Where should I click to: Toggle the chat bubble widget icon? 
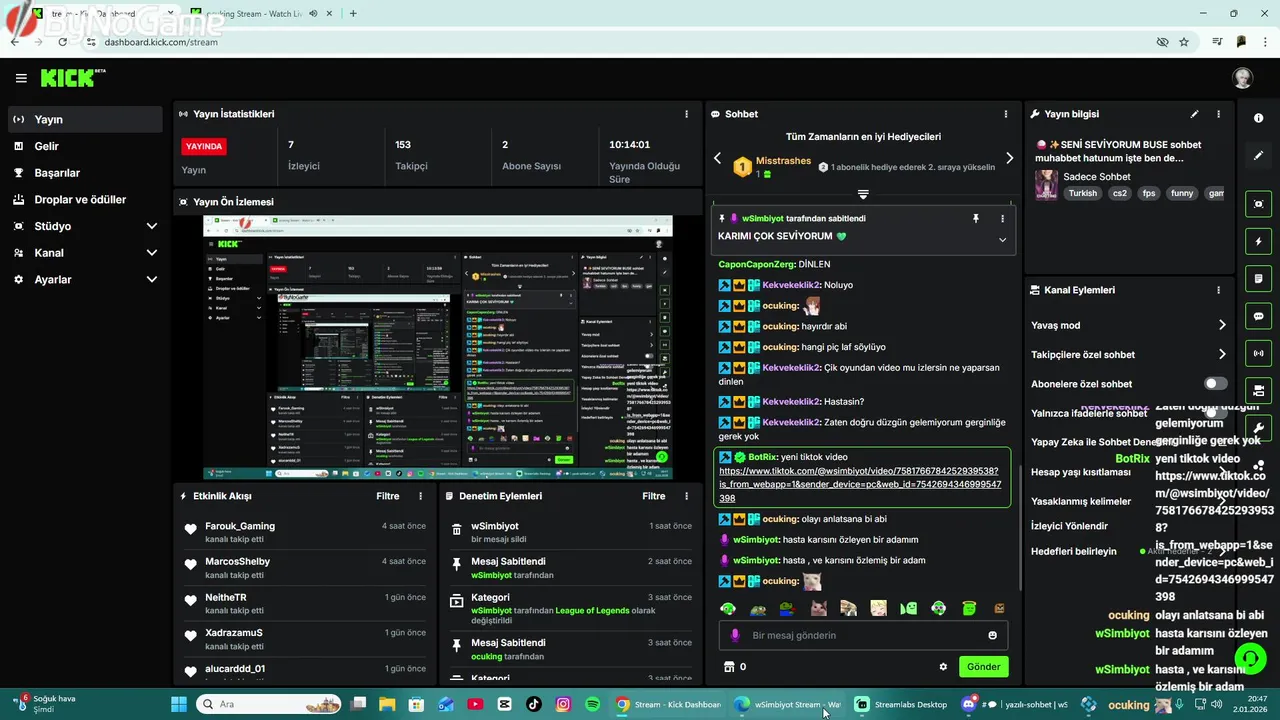click(1258, 316)
